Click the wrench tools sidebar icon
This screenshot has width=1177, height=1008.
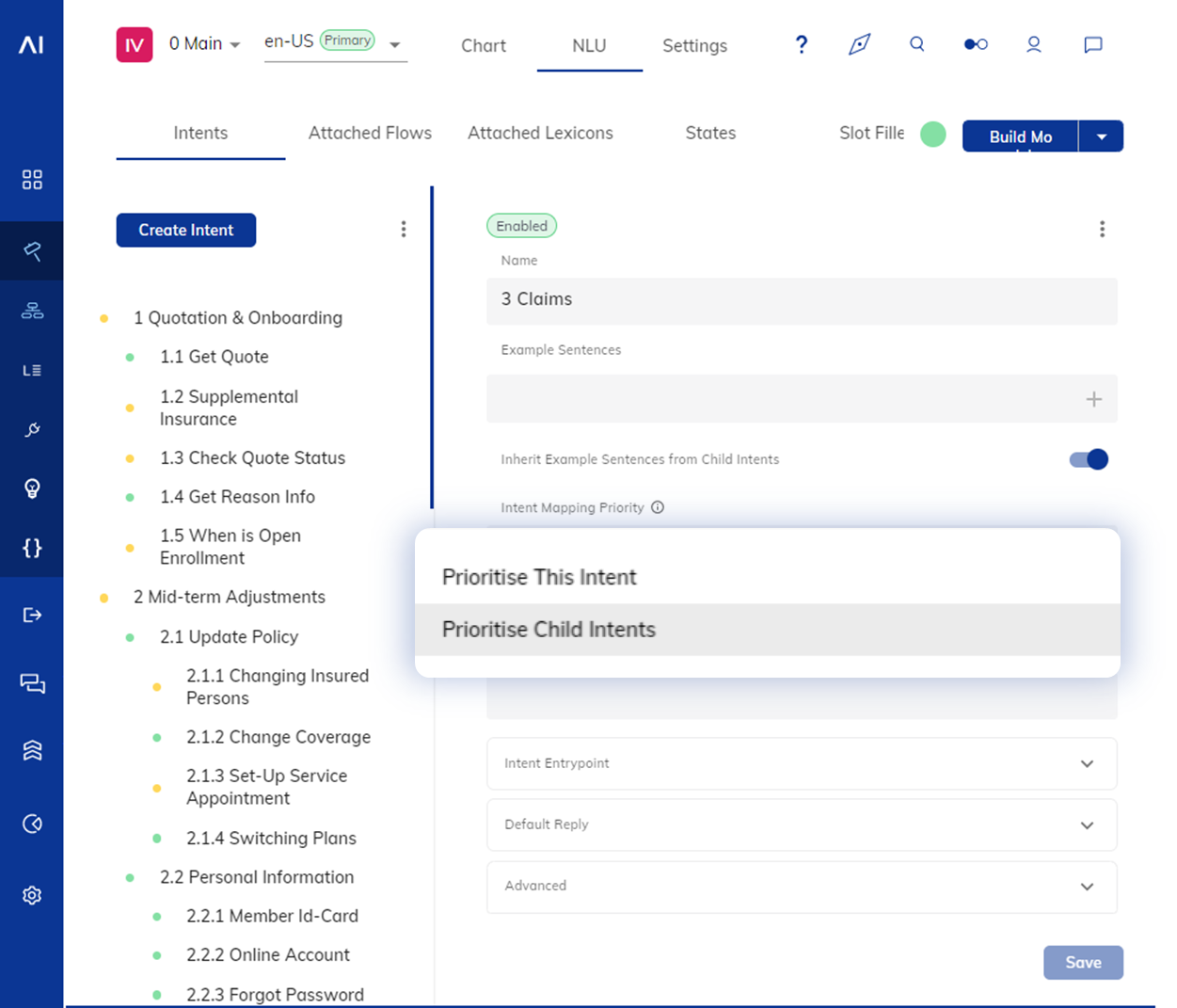click(32, 430)
